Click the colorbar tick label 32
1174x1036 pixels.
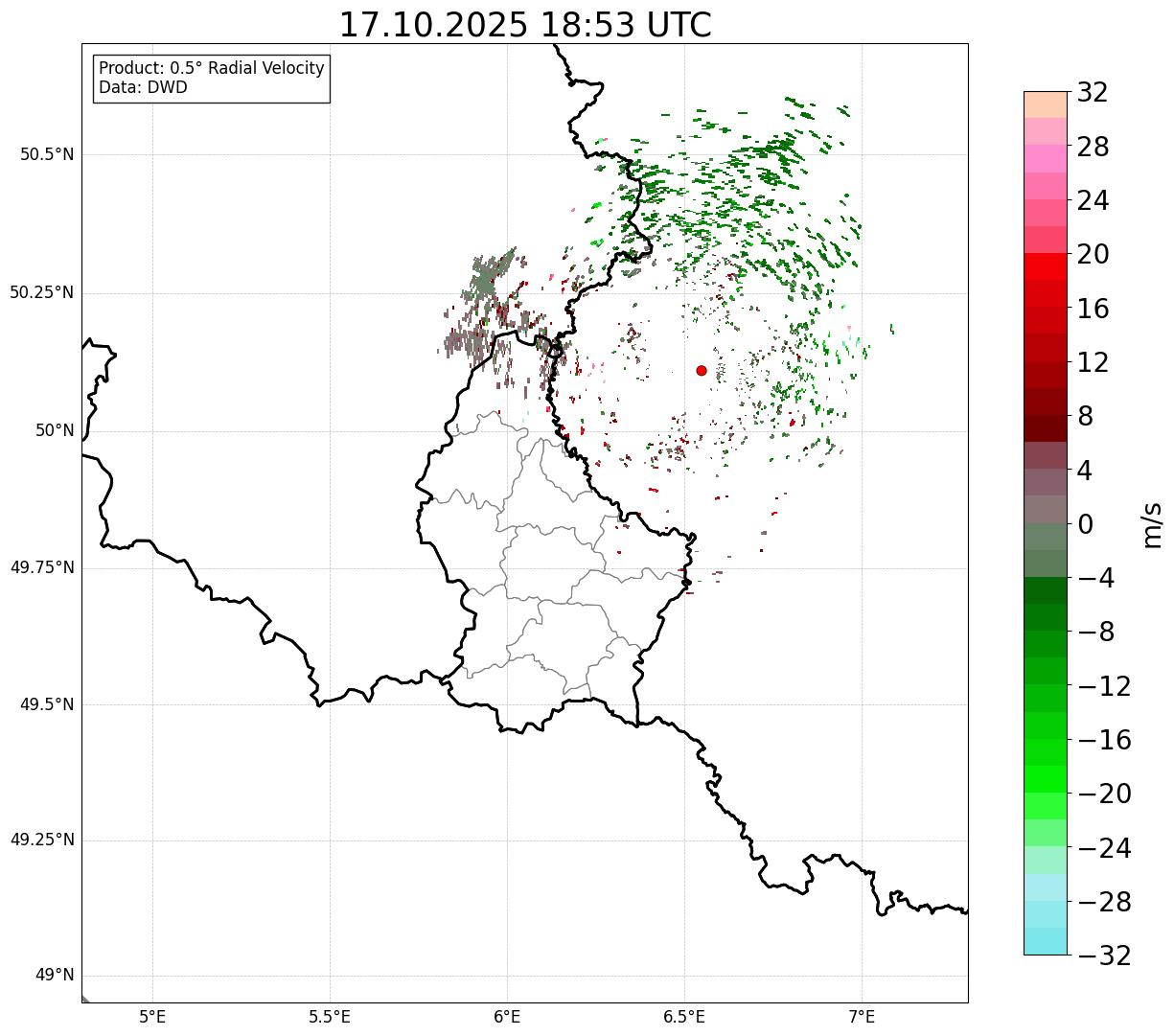coord(1093,93)
